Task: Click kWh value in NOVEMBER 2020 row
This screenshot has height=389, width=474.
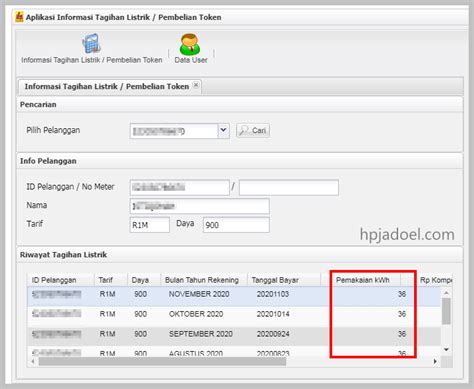Action: click(x=402, y=294)
